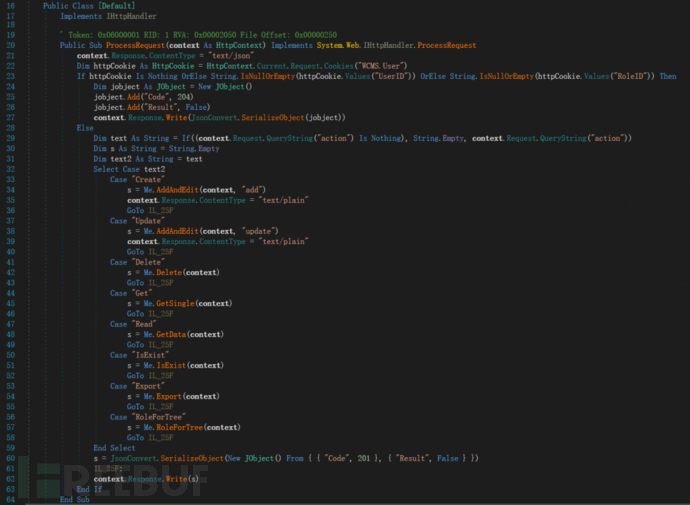Click jobject.Add("Result", False) on line 26
Image resolution: width=690 pixels, height=505 pixels.
(152, 107)
